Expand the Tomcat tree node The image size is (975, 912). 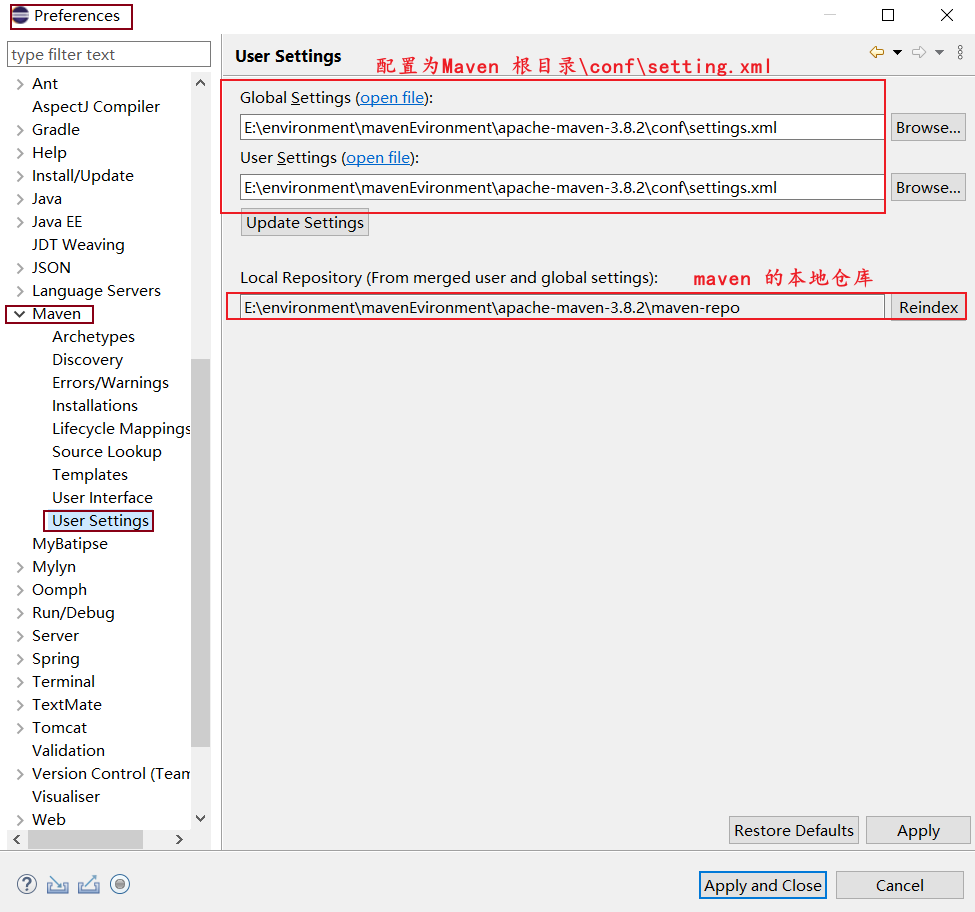[20, 728]
